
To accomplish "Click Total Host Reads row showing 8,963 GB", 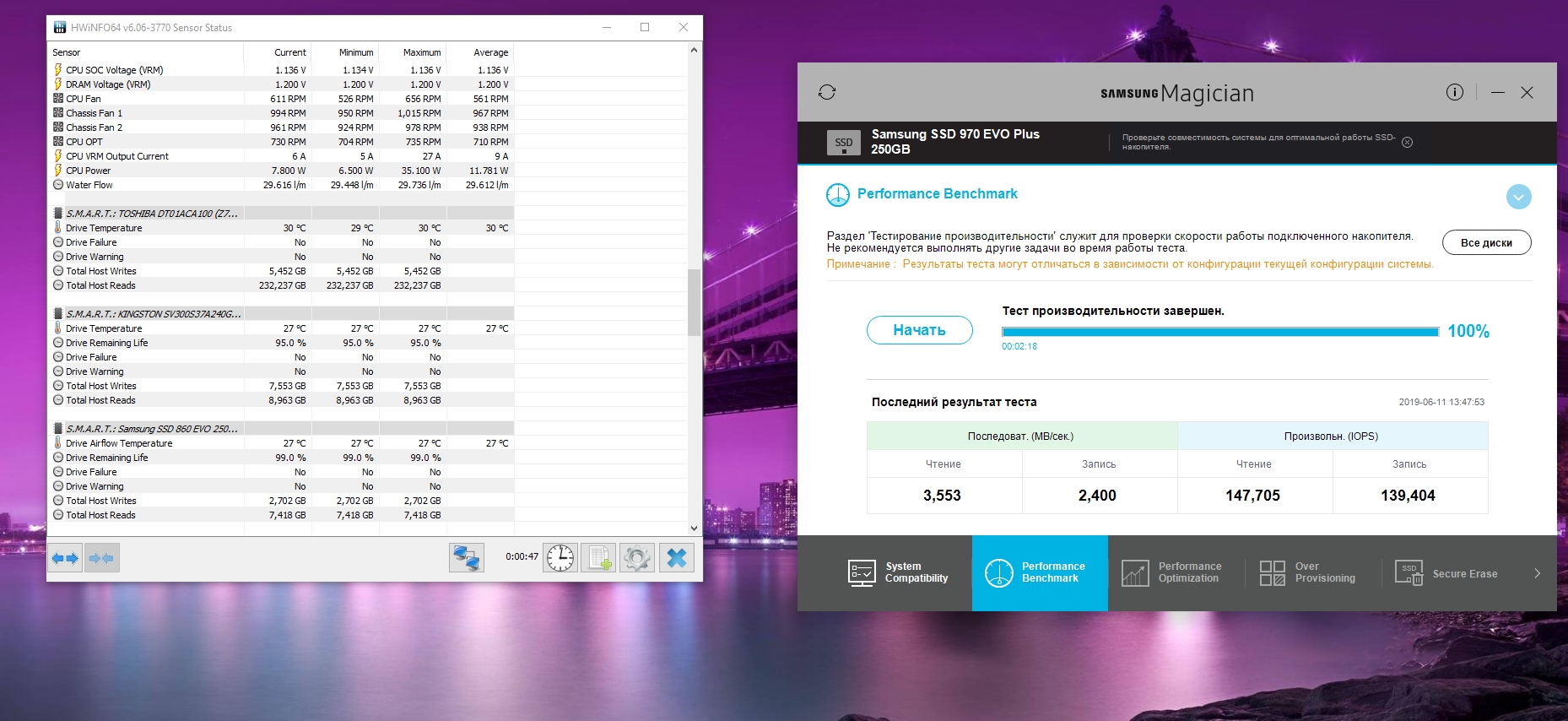I will tap(282, 400).
